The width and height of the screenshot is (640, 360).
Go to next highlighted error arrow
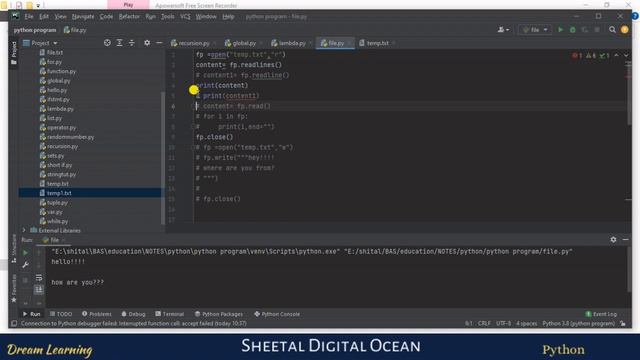[x=626, y=56]
